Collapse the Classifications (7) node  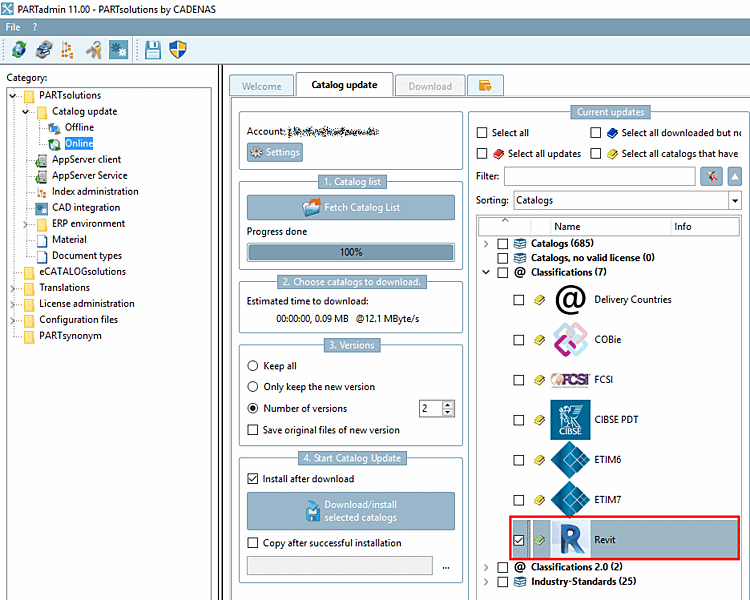pos(486,272)
